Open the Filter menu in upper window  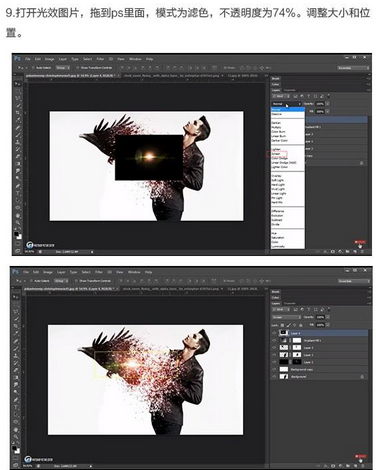click(100, 59)
